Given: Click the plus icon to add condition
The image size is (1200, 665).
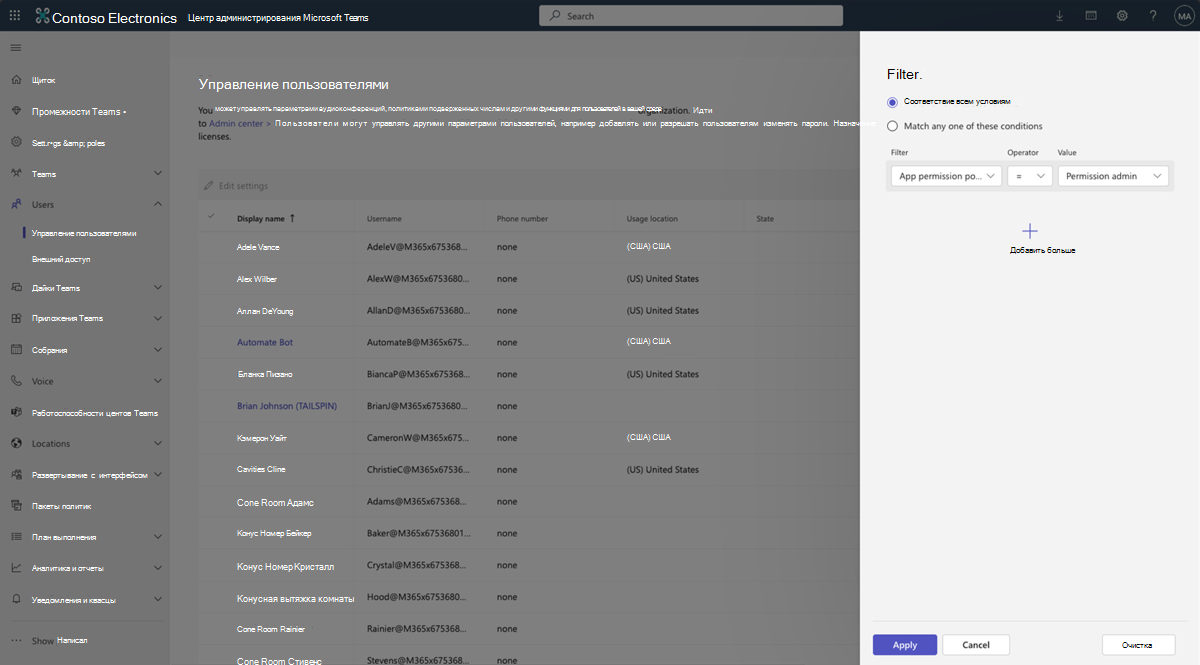Looking at the screenshot, I should pos(1030,230).
